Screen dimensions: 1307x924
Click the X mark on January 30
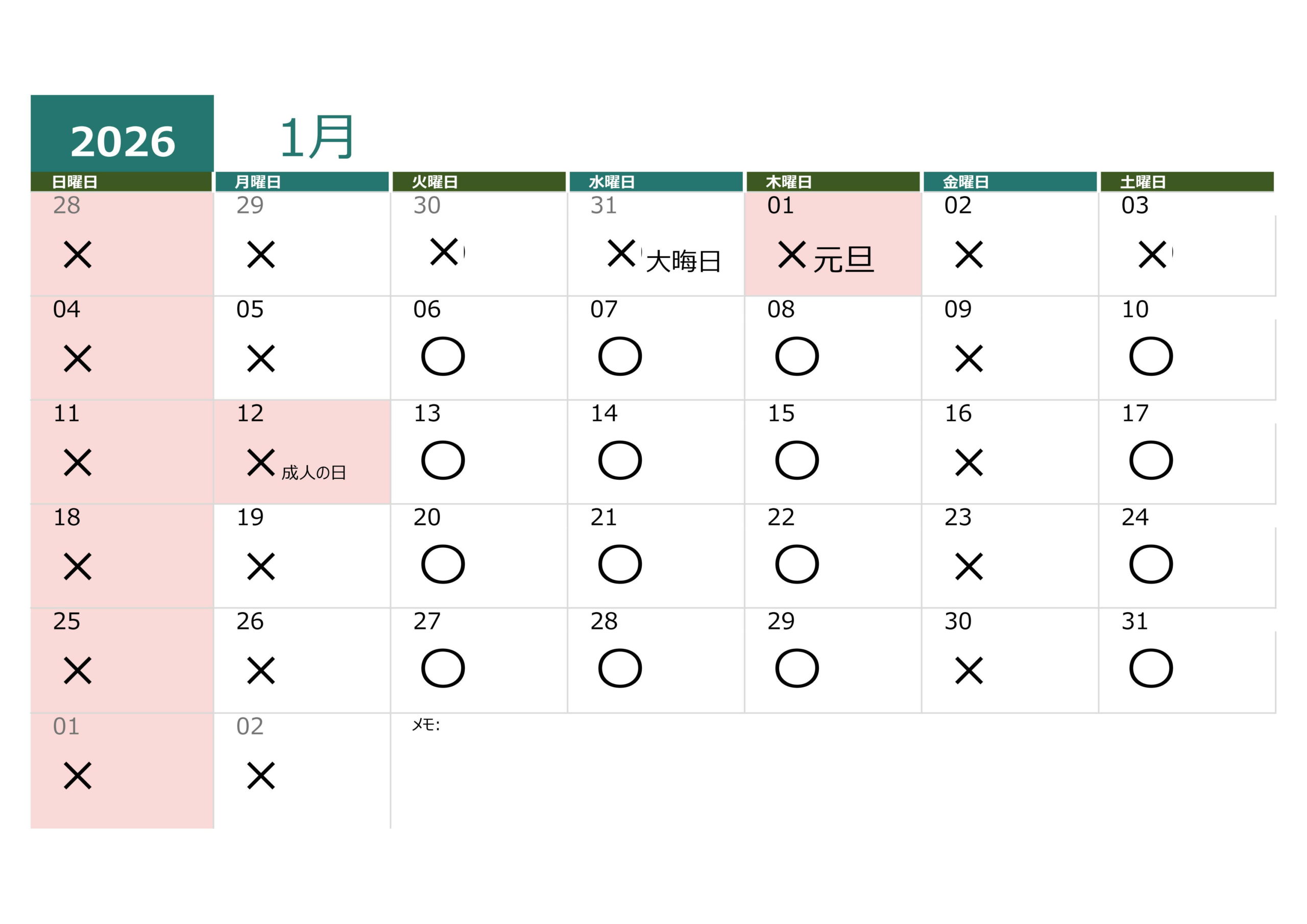(x=969, y=670)
